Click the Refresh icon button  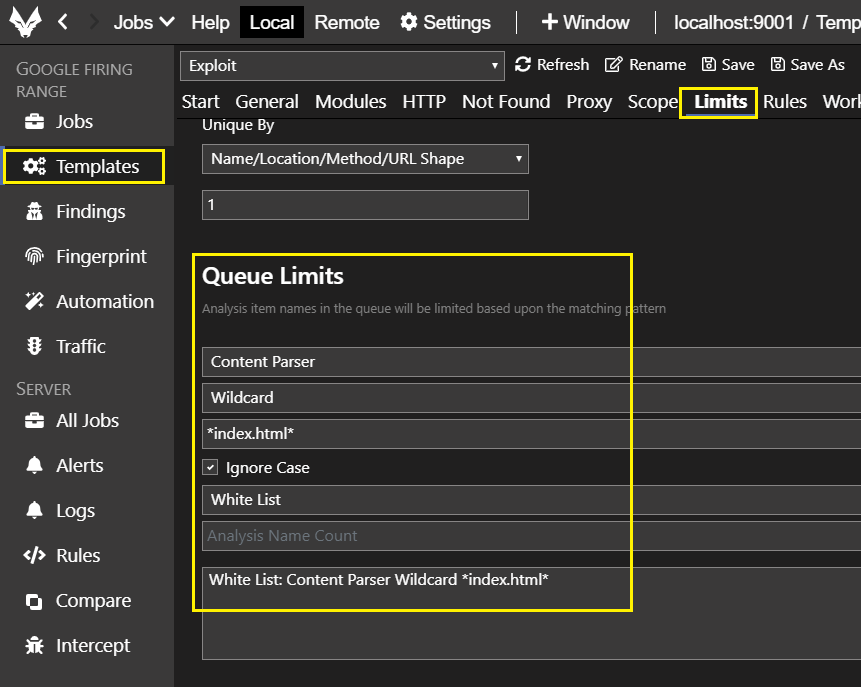[523, 65]
